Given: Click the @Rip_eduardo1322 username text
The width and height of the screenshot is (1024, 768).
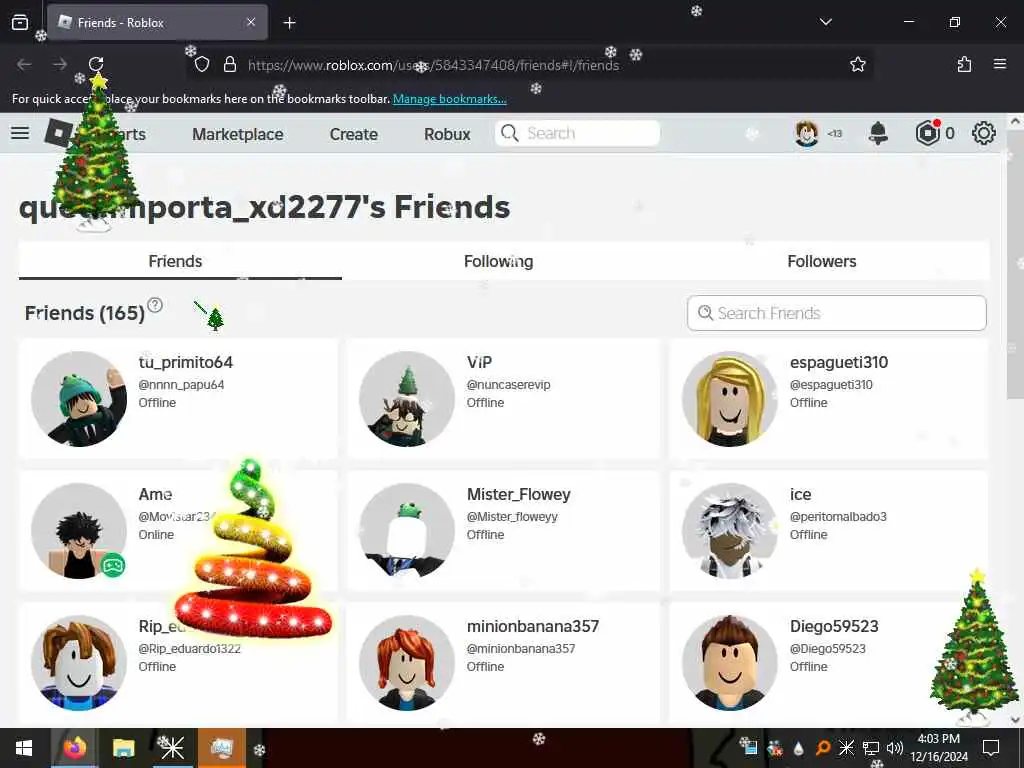Looking at the screenshot, I should pos(189,648).
